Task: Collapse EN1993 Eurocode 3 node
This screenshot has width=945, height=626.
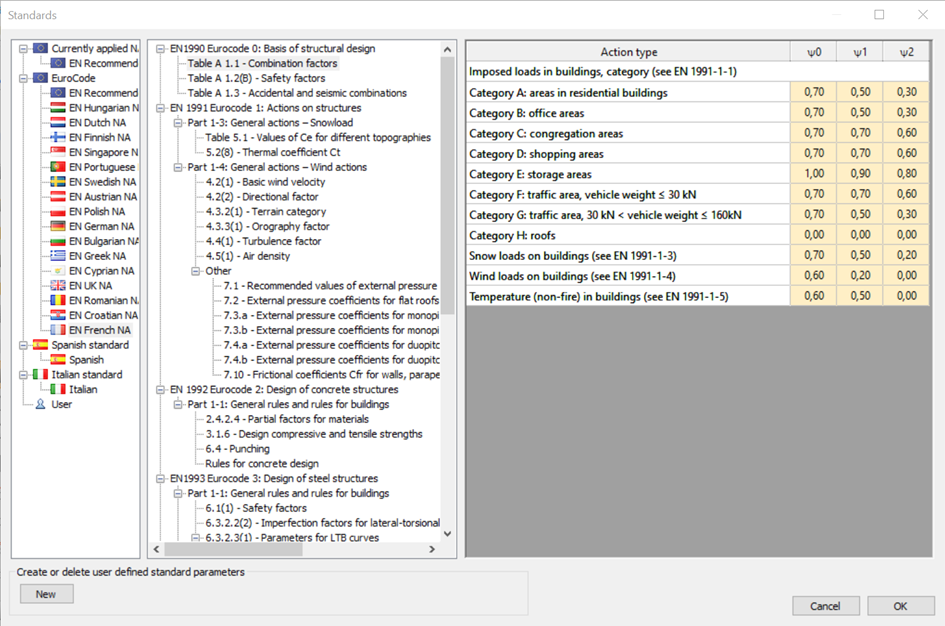Action: tap(160, 478)
